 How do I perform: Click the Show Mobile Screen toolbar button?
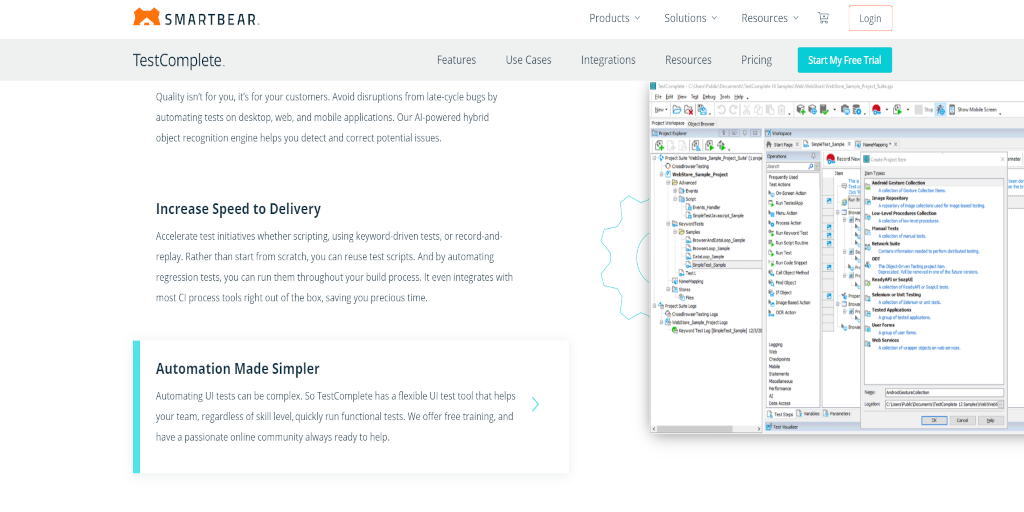[972, 110]
